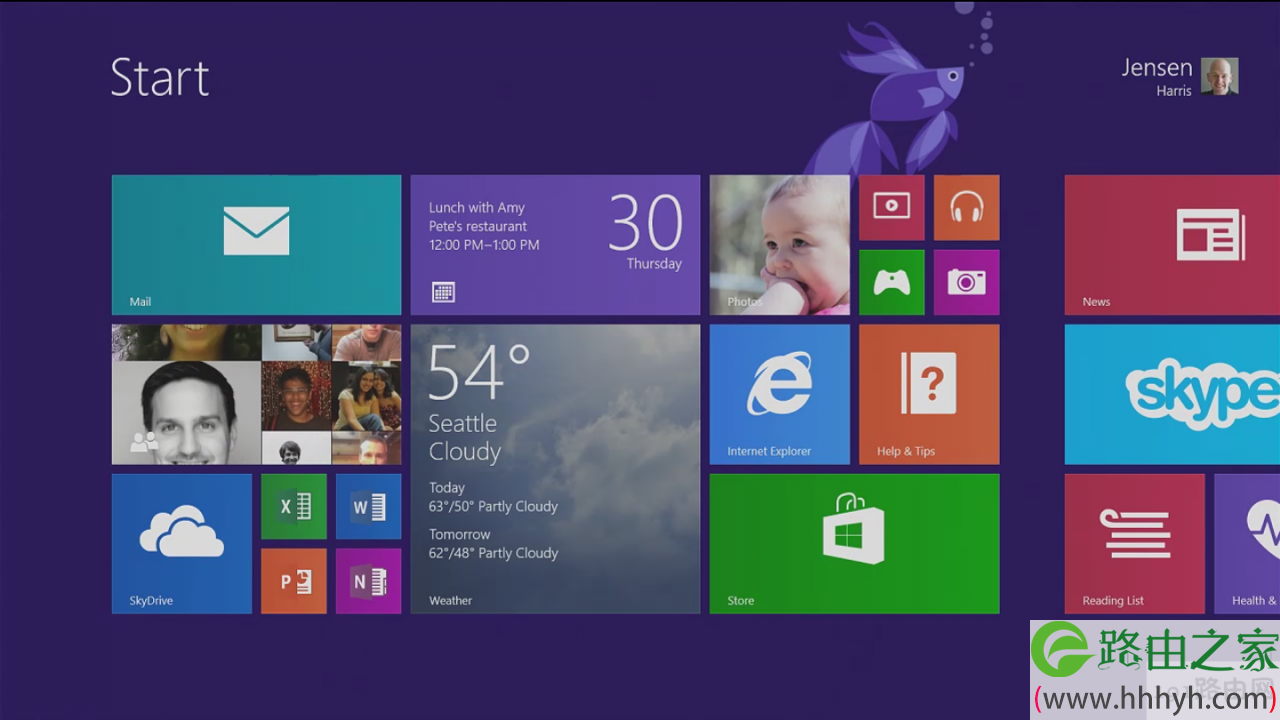1280x720 pixels.
Task: Click the Jensen Harris account picture
Action: (x=1220, y=76)
